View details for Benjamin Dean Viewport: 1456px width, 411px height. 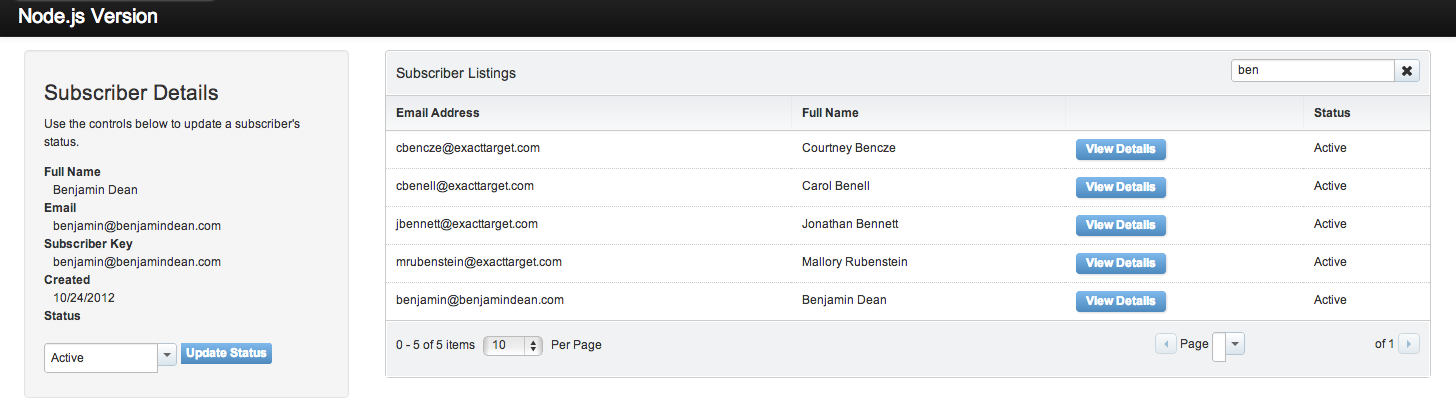point(1120,301)
